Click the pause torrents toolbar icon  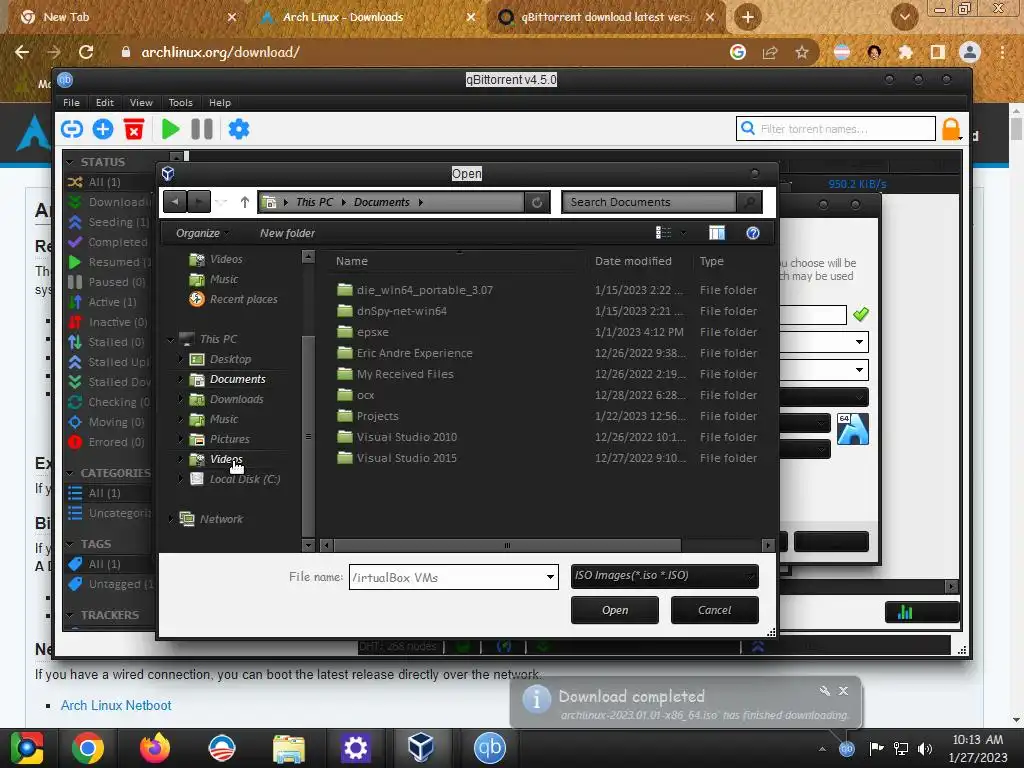pyautogui.click(x=202, y=129)
